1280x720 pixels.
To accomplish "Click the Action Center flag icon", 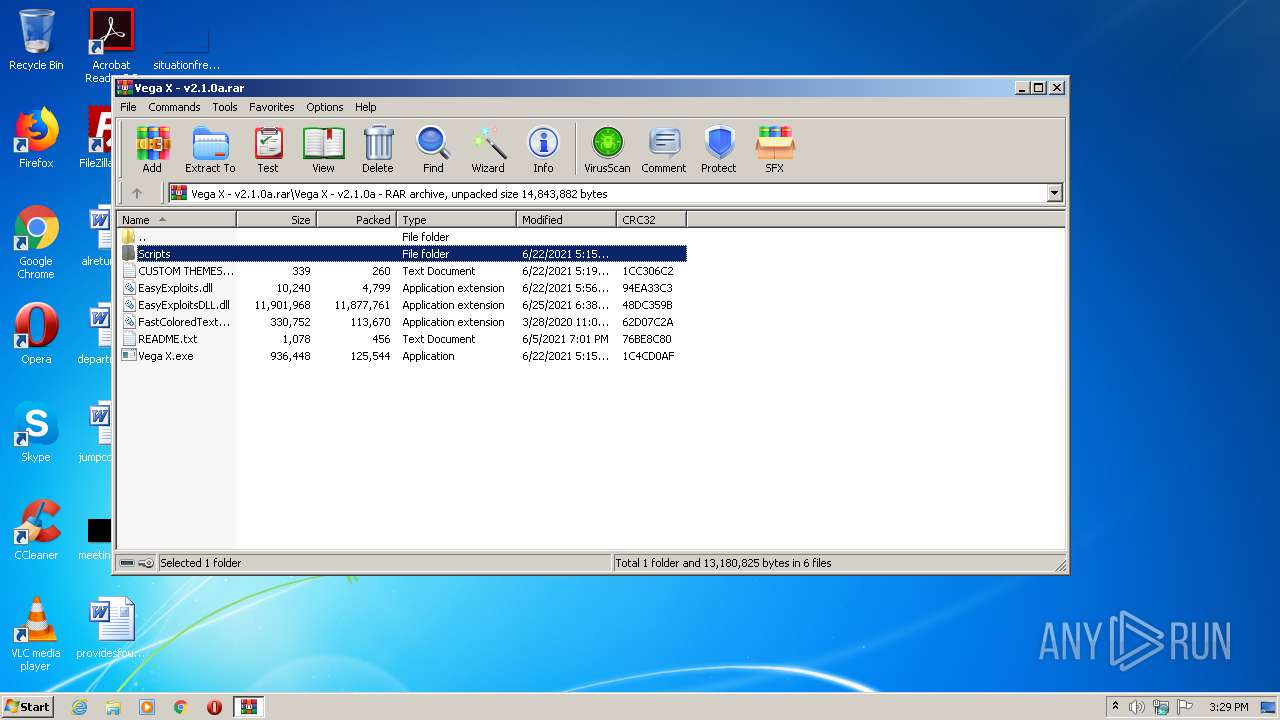I will click(x=1185, y=707).
